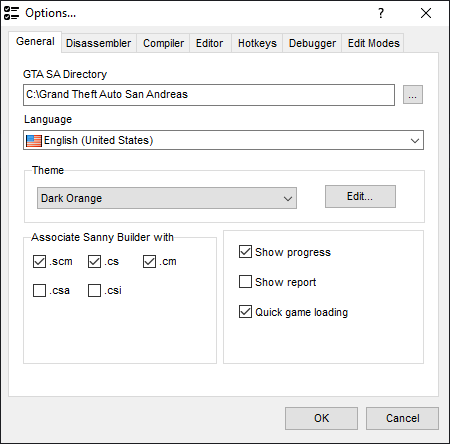Open the Edit Modes tab
The image size is (450, 444).
(x=373, y=43)
